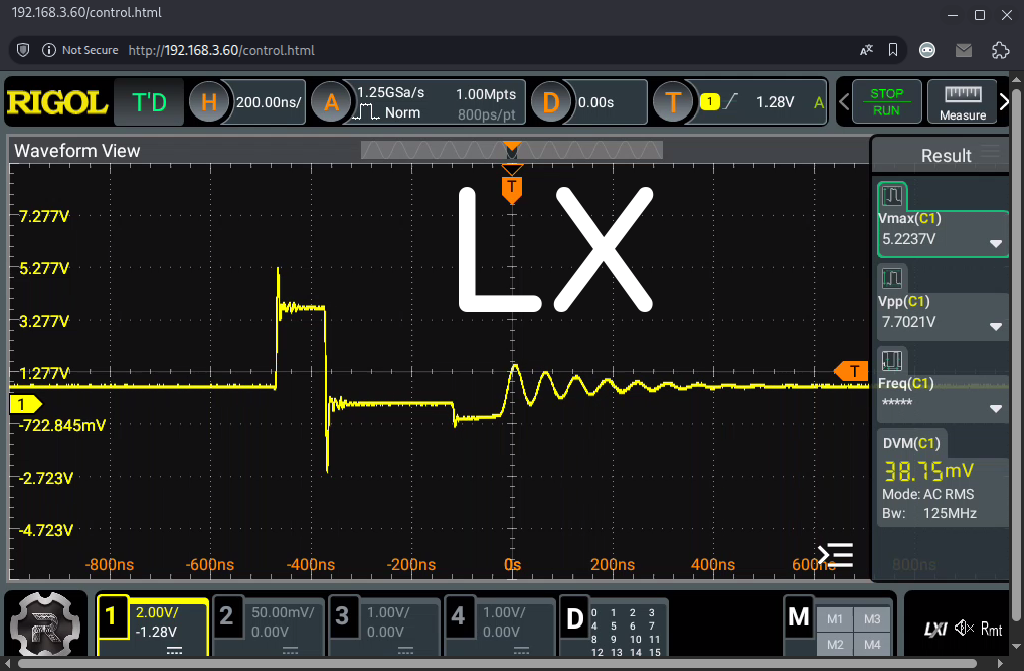Click the horizontal page scrollbar
The image size is (1024, 671).
[x=498, y=664]
